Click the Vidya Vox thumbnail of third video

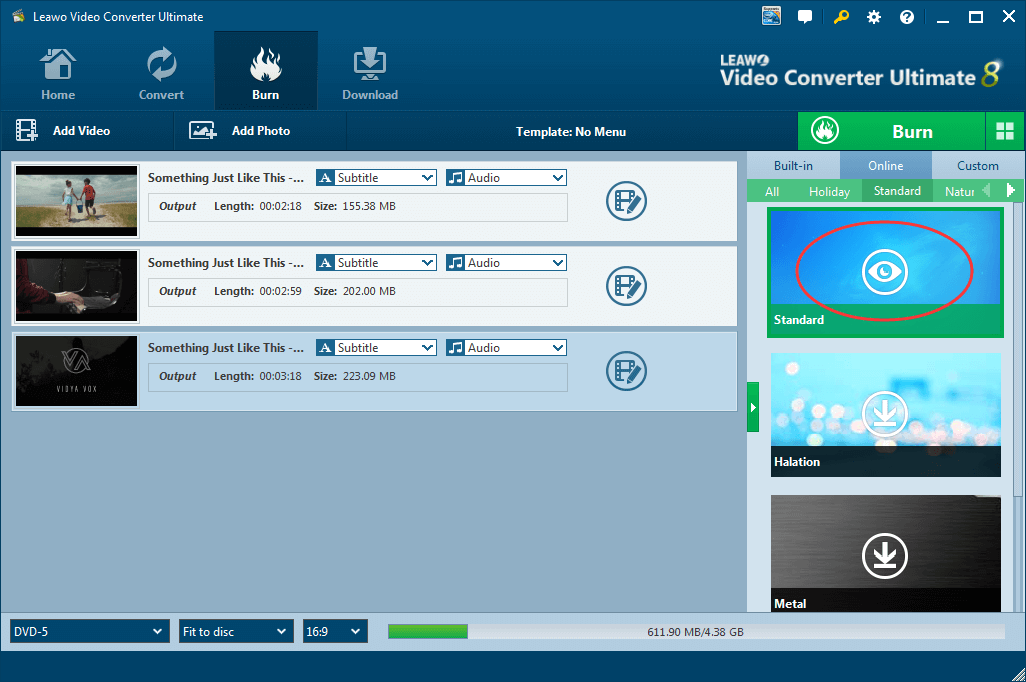77,371
